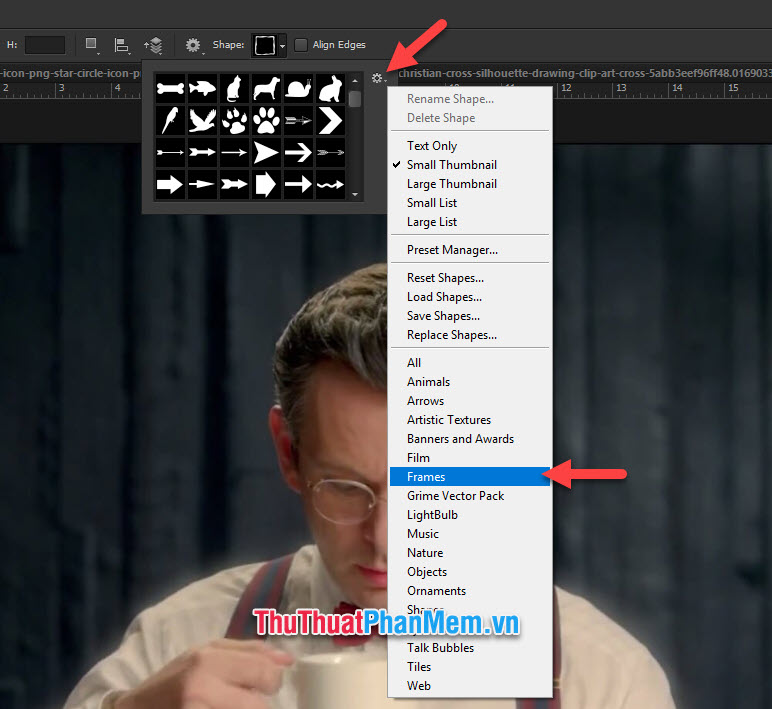Switch to the icon-png-star-circle document tab
Viewport: 772px width, 709px height.
tap(70, 73)
